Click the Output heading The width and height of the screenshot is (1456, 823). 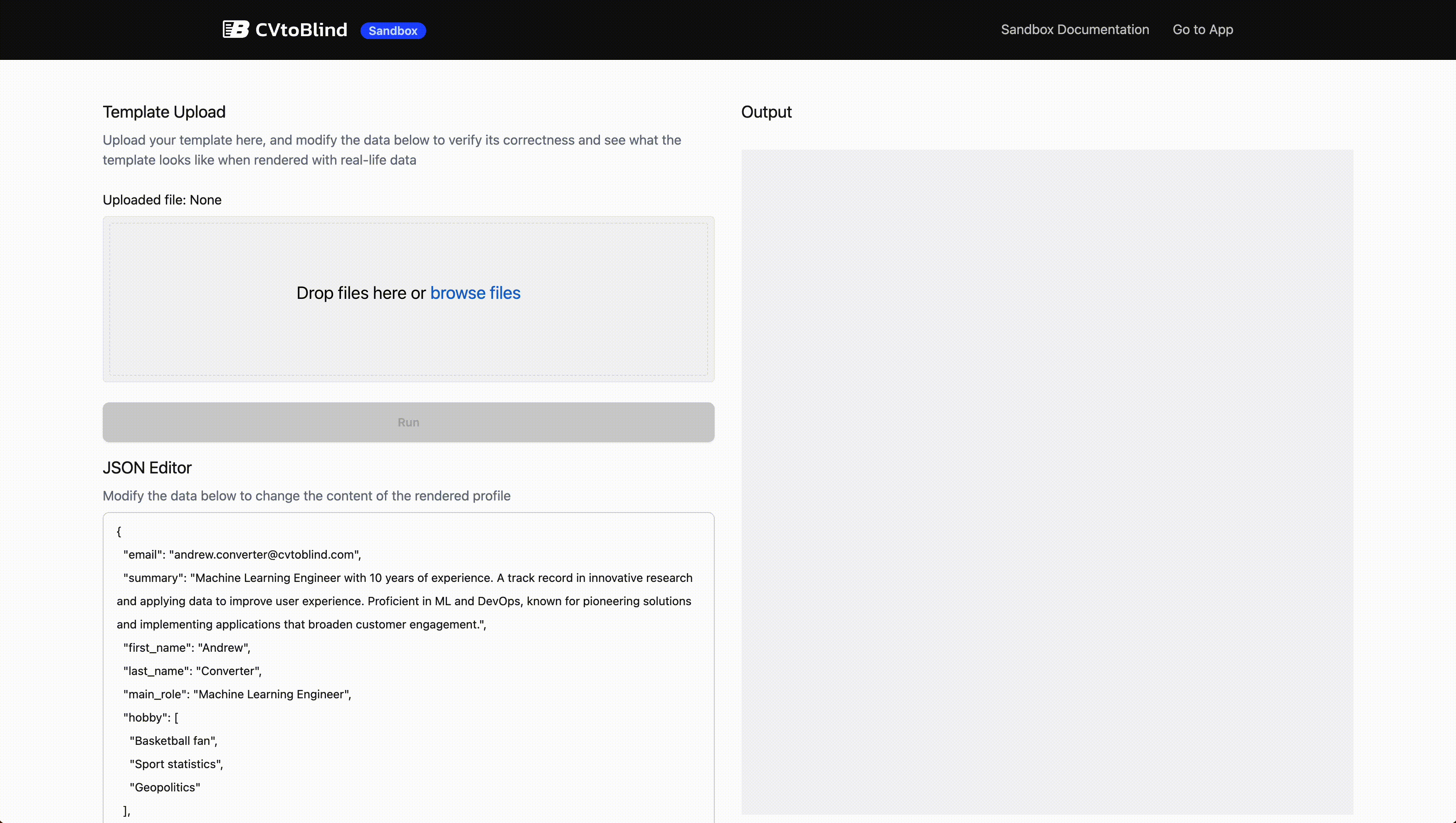click(x=766, y=112)
